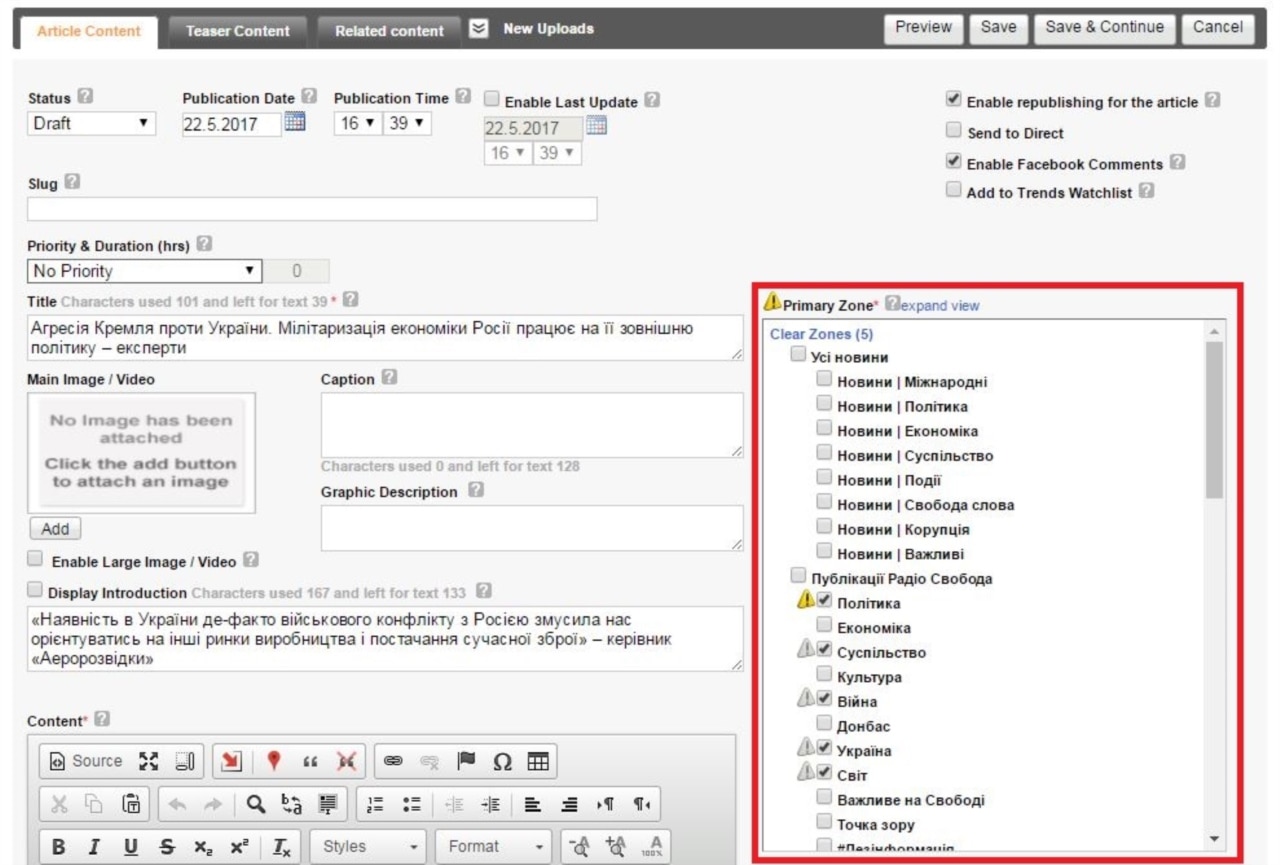The height and width of the screenshot is (865, 1280).
Task: Apply subscript formatting
Action: point(203,847)
